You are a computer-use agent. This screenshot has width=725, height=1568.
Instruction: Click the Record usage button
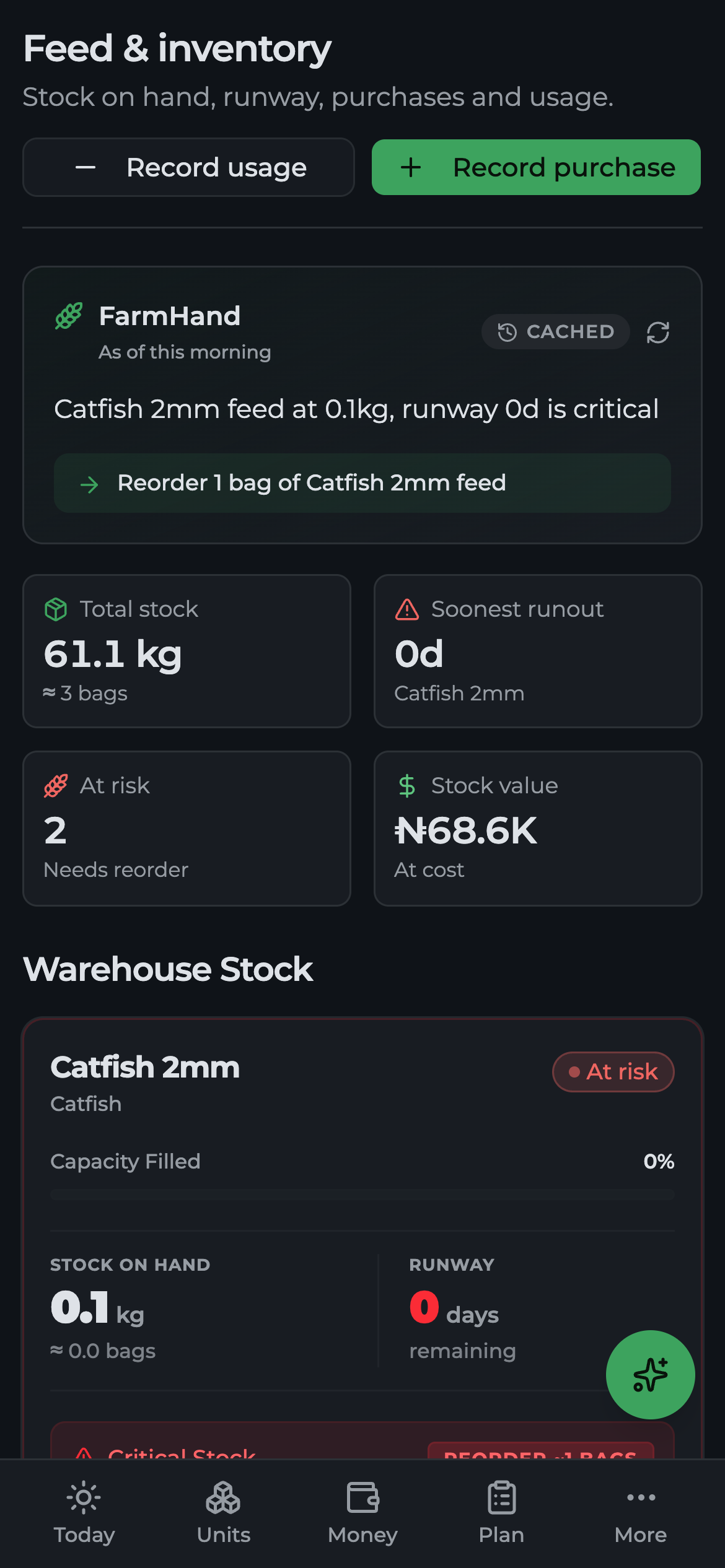(x=188, y=167)
